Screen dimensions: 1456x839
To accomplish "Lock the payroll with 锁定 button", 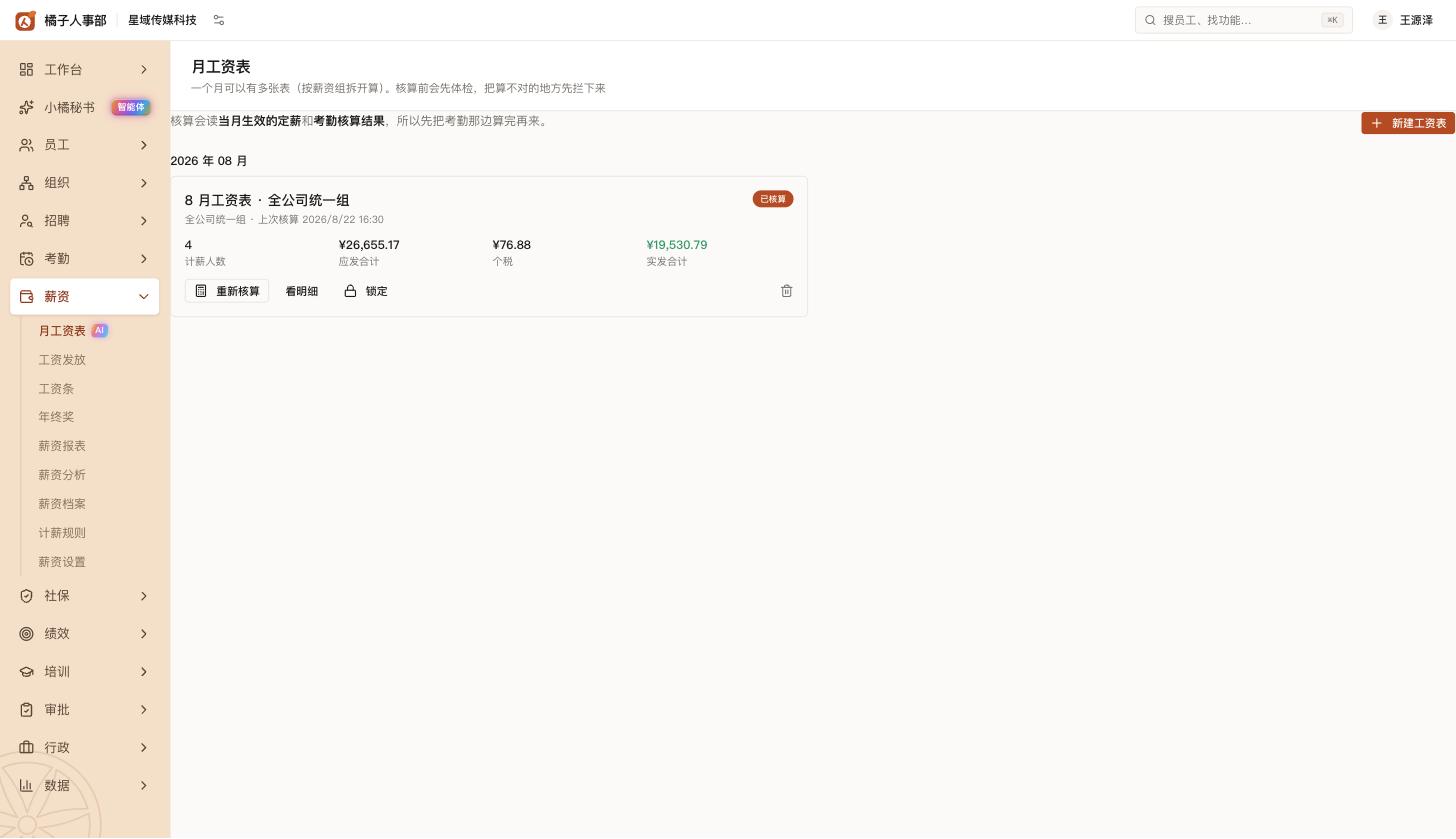I will (x=366, y=291).
